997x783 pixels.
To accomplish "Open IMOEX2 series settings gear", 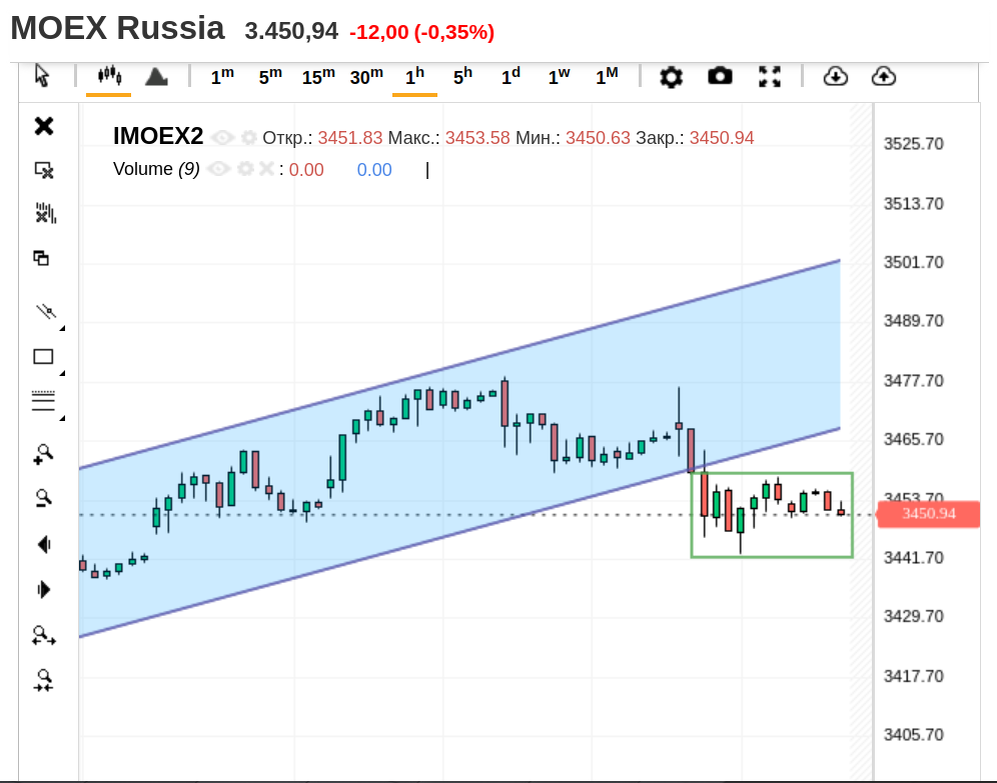I will point(249,137).
